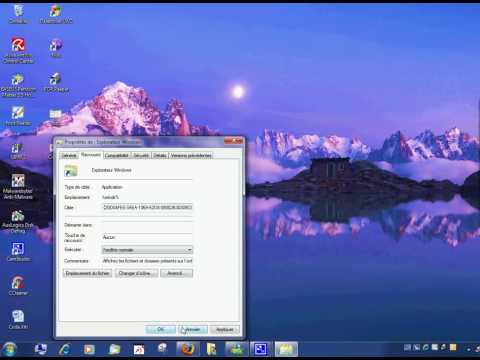Open the Détails tab
The image size is (480, 360).
click(x=160, y=155)
